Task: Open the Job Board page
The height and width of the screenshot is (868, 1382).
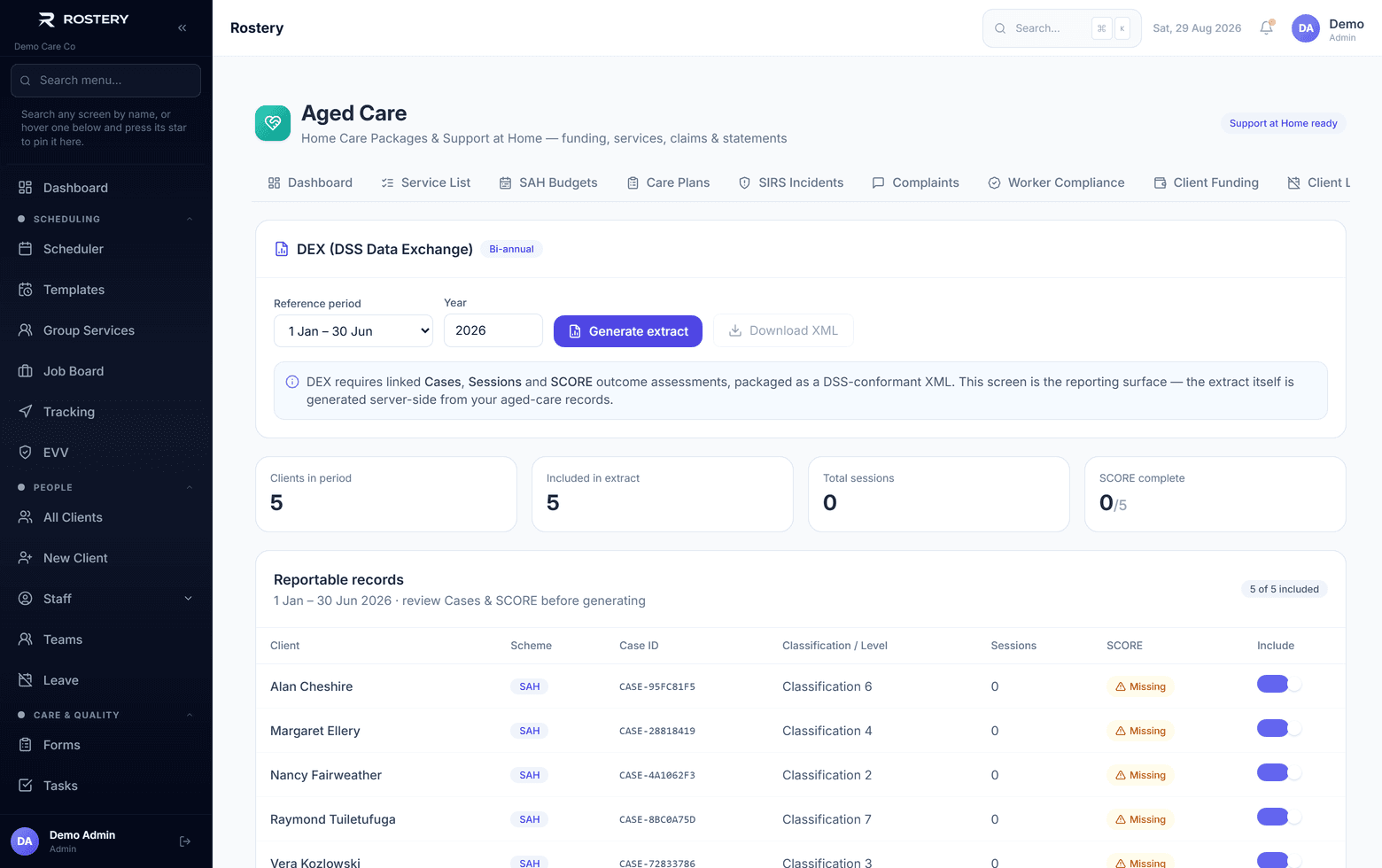Action: (x=106, y=371)
